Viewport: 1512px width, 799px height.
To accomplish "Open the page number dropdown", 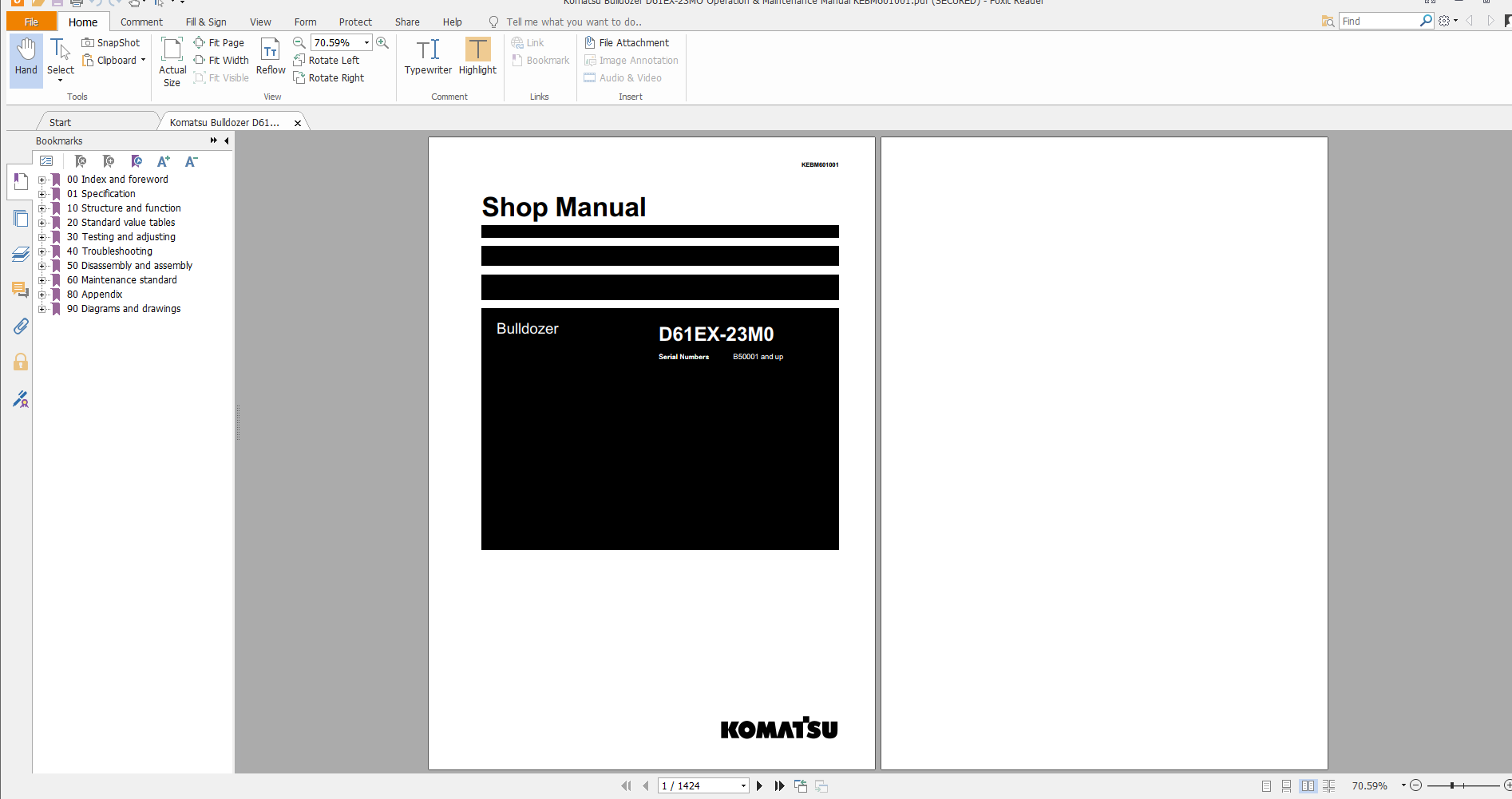I will [x=743, y=786].
